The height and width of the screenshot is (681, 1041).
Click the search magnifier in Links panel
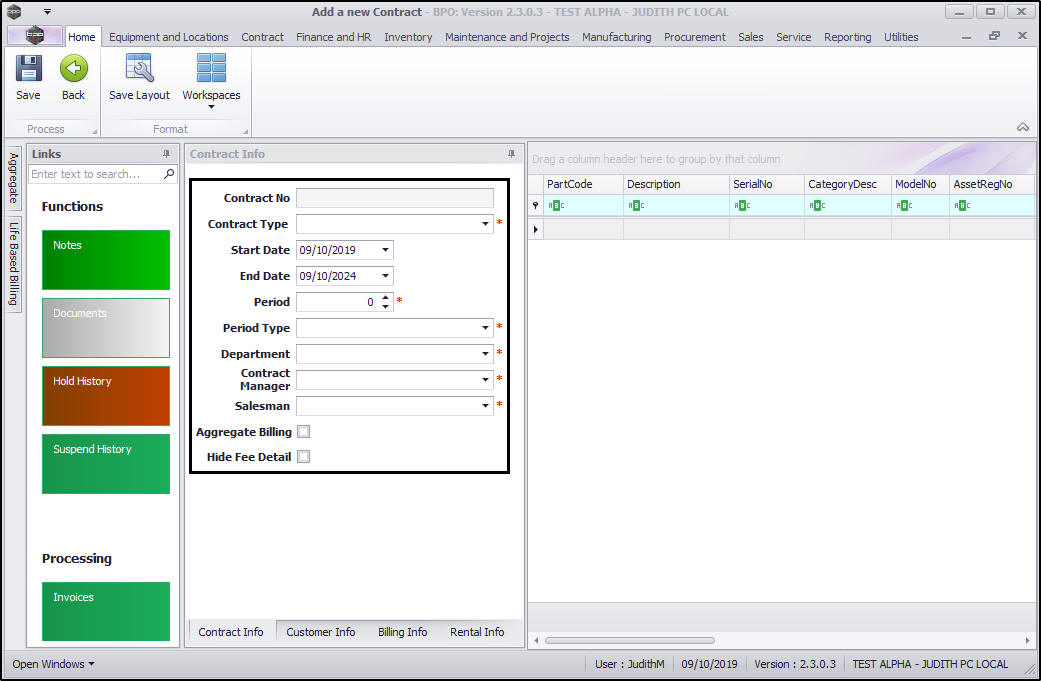[x=169, y=174]
